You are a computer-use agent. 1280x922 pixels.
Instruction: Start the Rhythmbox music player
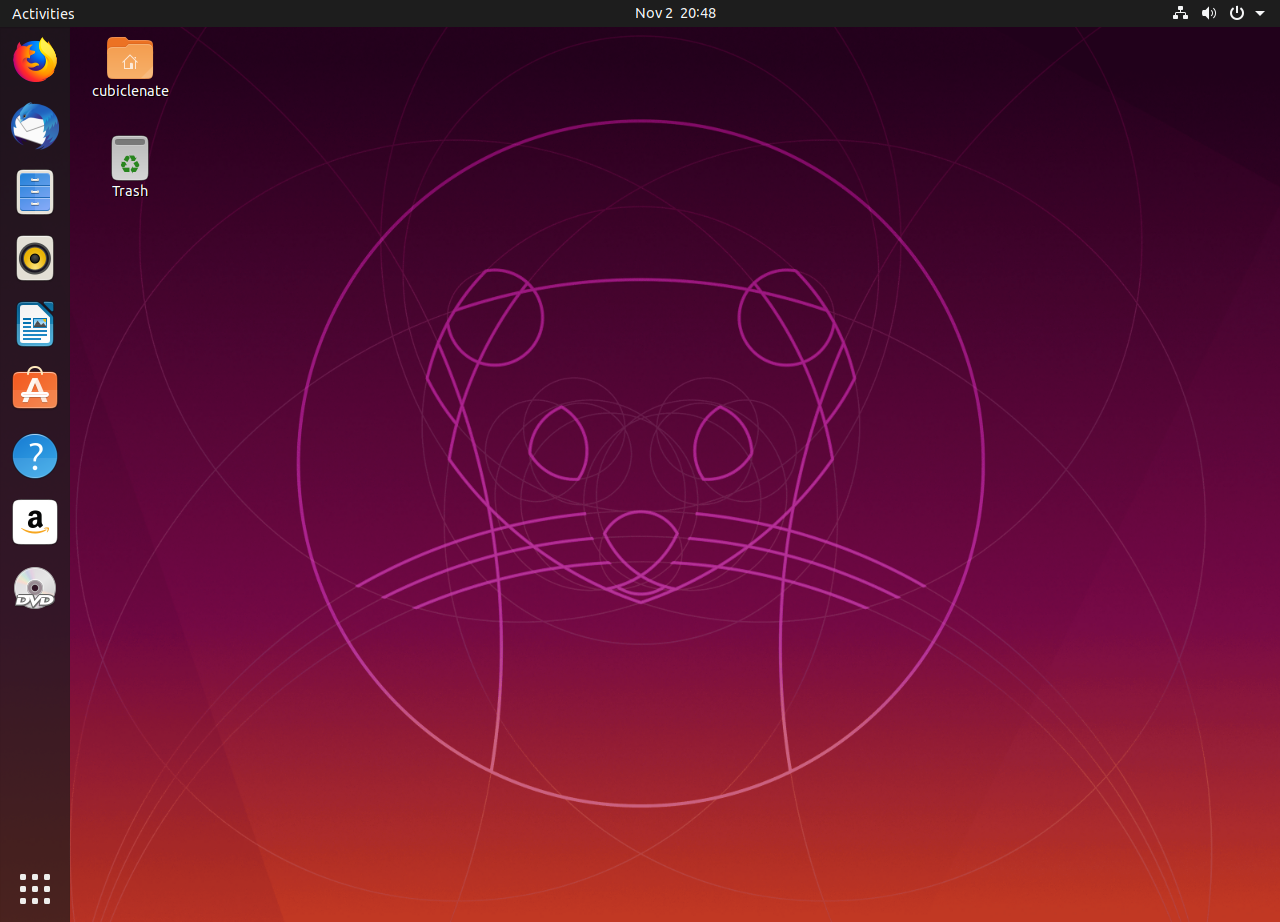35,258
